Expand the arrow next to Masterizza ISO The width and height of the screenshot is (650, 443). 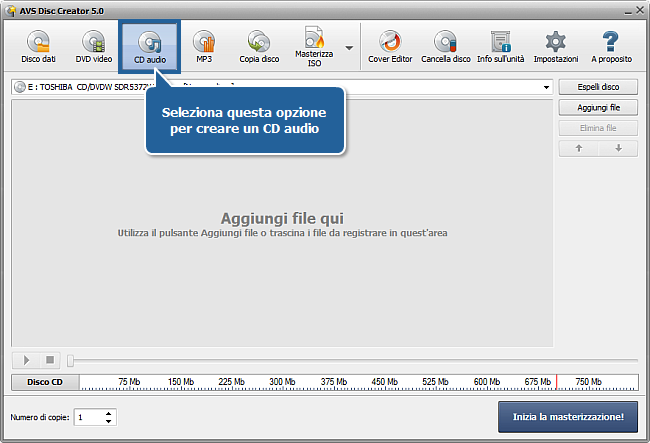(349, 48)
